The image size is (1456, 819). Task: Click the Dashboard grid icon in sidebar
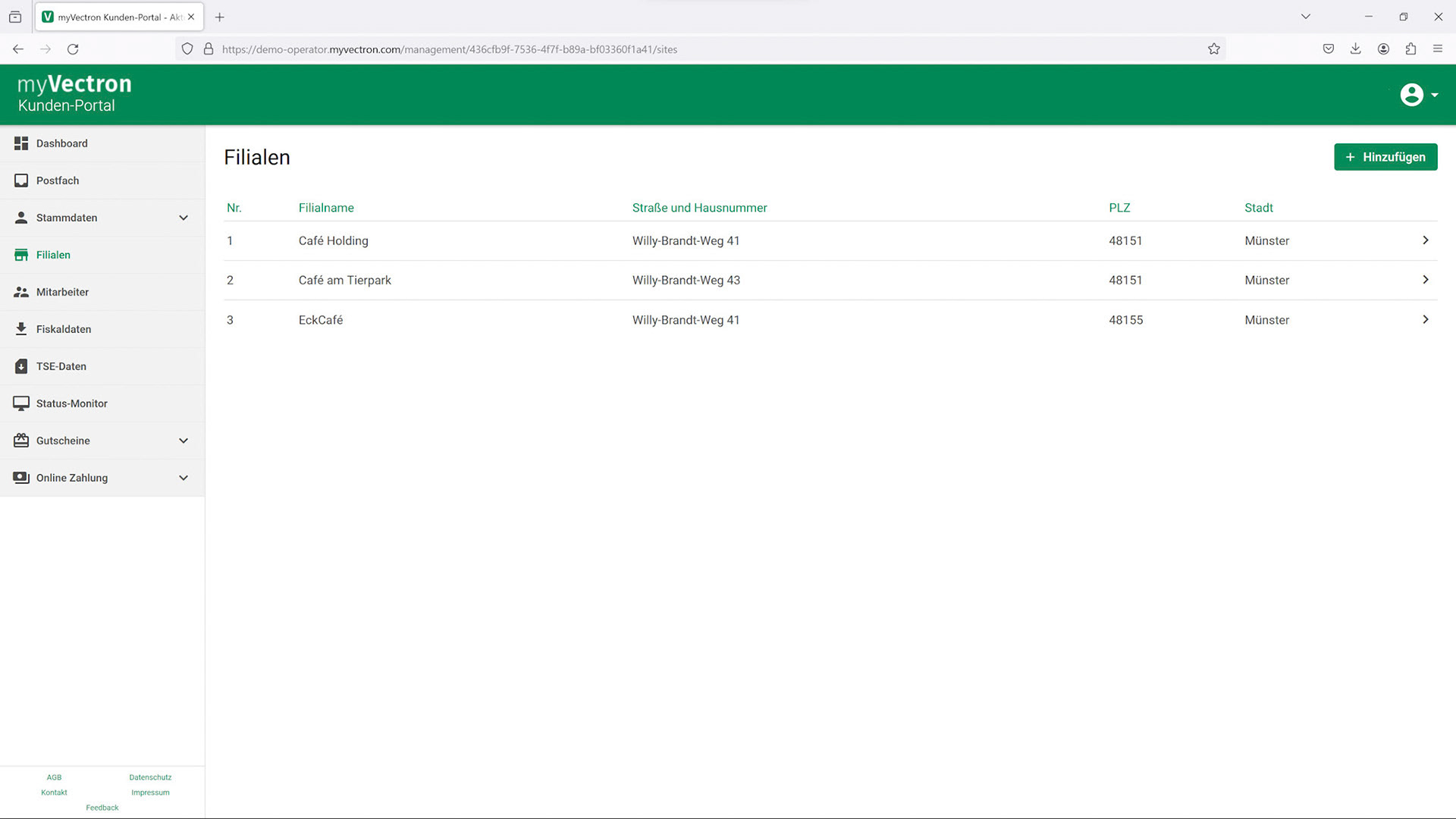pyautogui.click(x=21, y=143)
